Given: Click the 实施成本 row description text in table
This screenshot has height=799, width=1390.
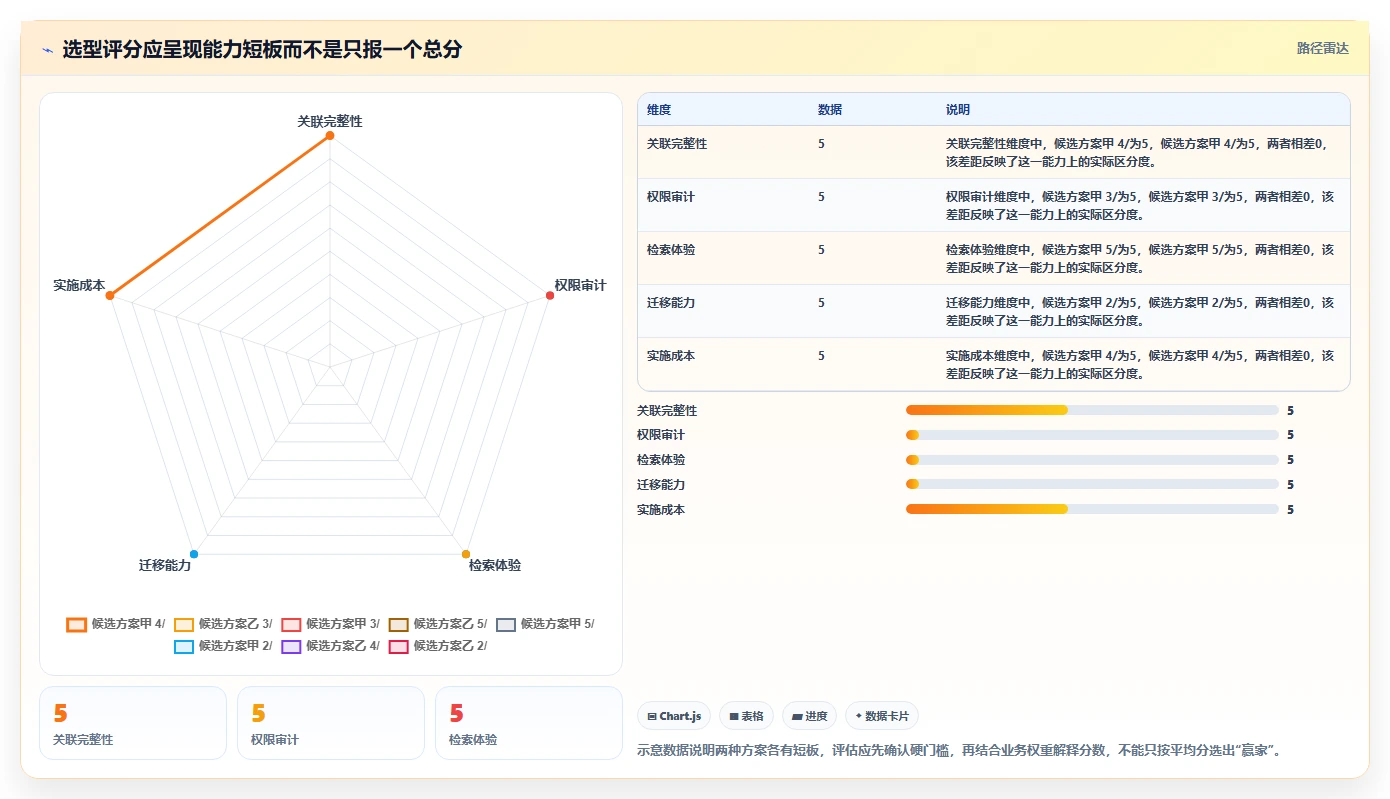Looking at the screenshot, I should tap(1139, 364).
